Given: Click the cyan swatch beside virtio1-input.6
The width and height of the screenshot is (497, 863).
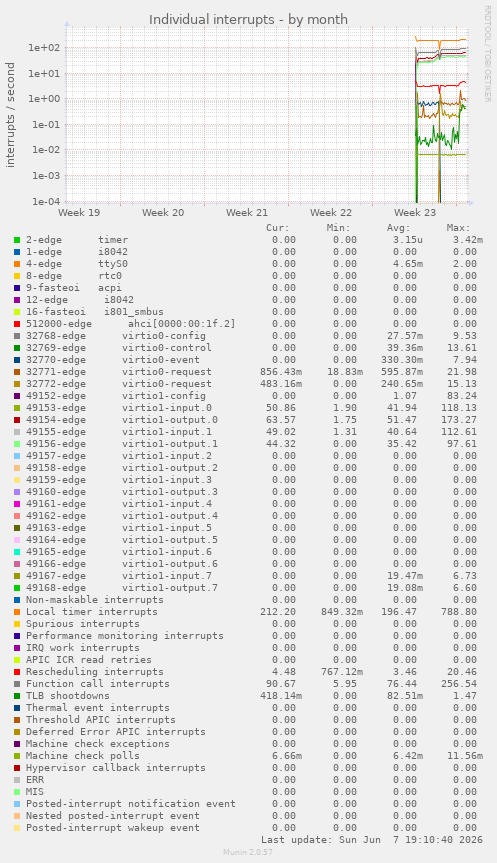Looking at the screenshot, I should [x=17, y=552].
